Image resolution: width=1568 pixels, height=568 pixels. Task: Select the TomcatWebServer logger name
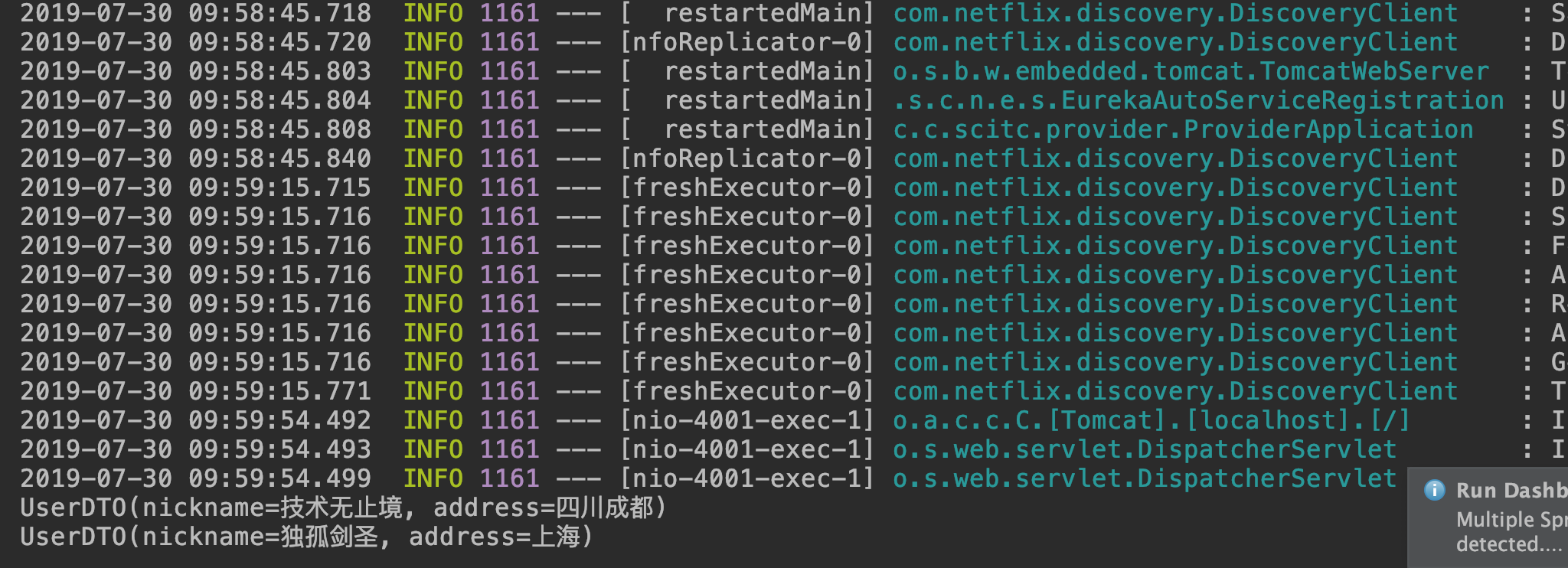click(1191, 71)
